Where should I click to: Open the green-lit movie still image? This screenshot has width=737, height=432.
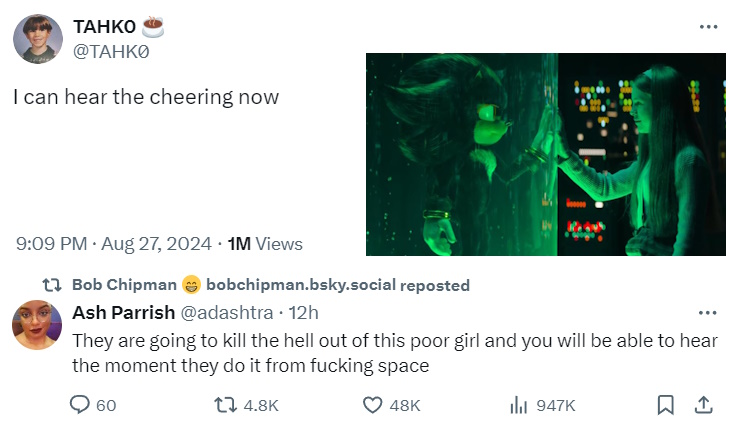click(545, 154)
